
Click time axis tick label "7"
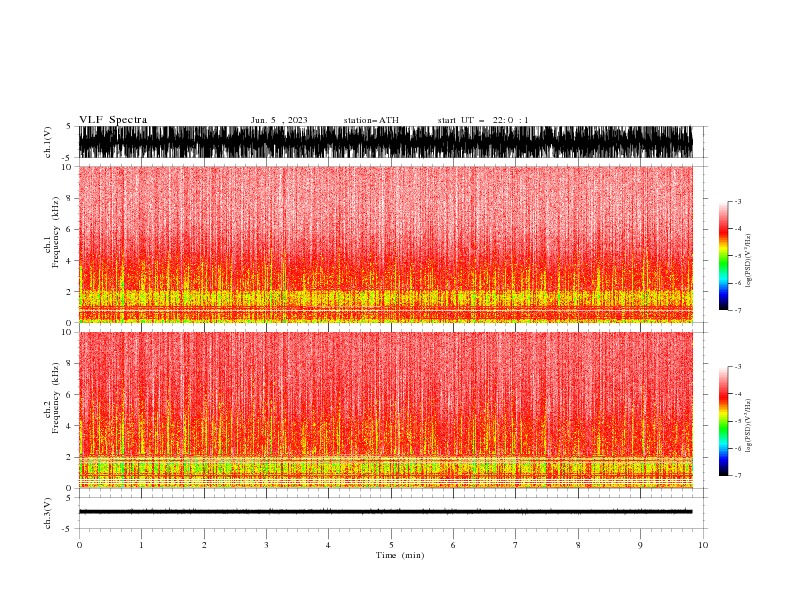pos(516,545)
